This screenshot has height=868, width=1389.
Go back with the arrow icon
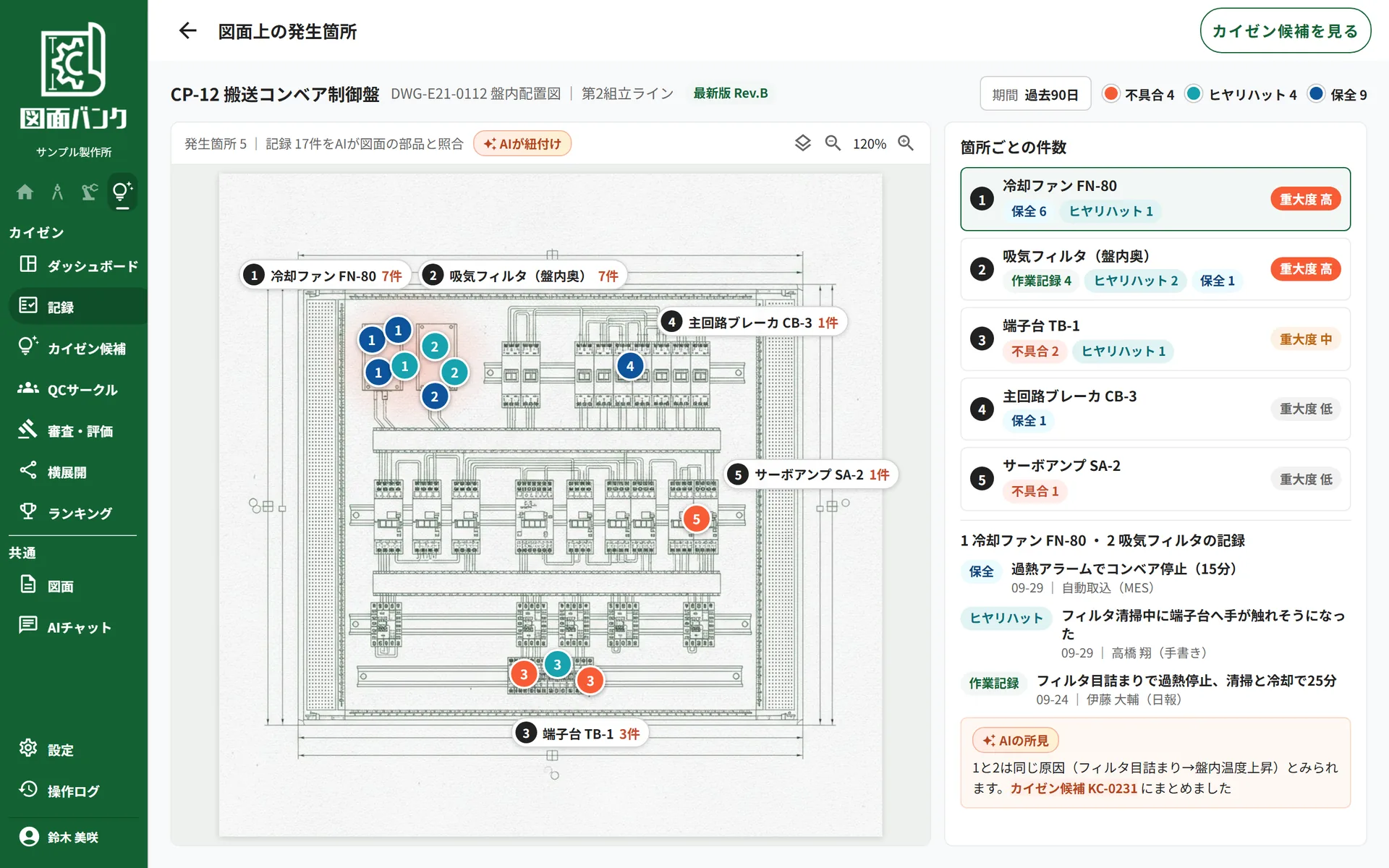[187, 30]
